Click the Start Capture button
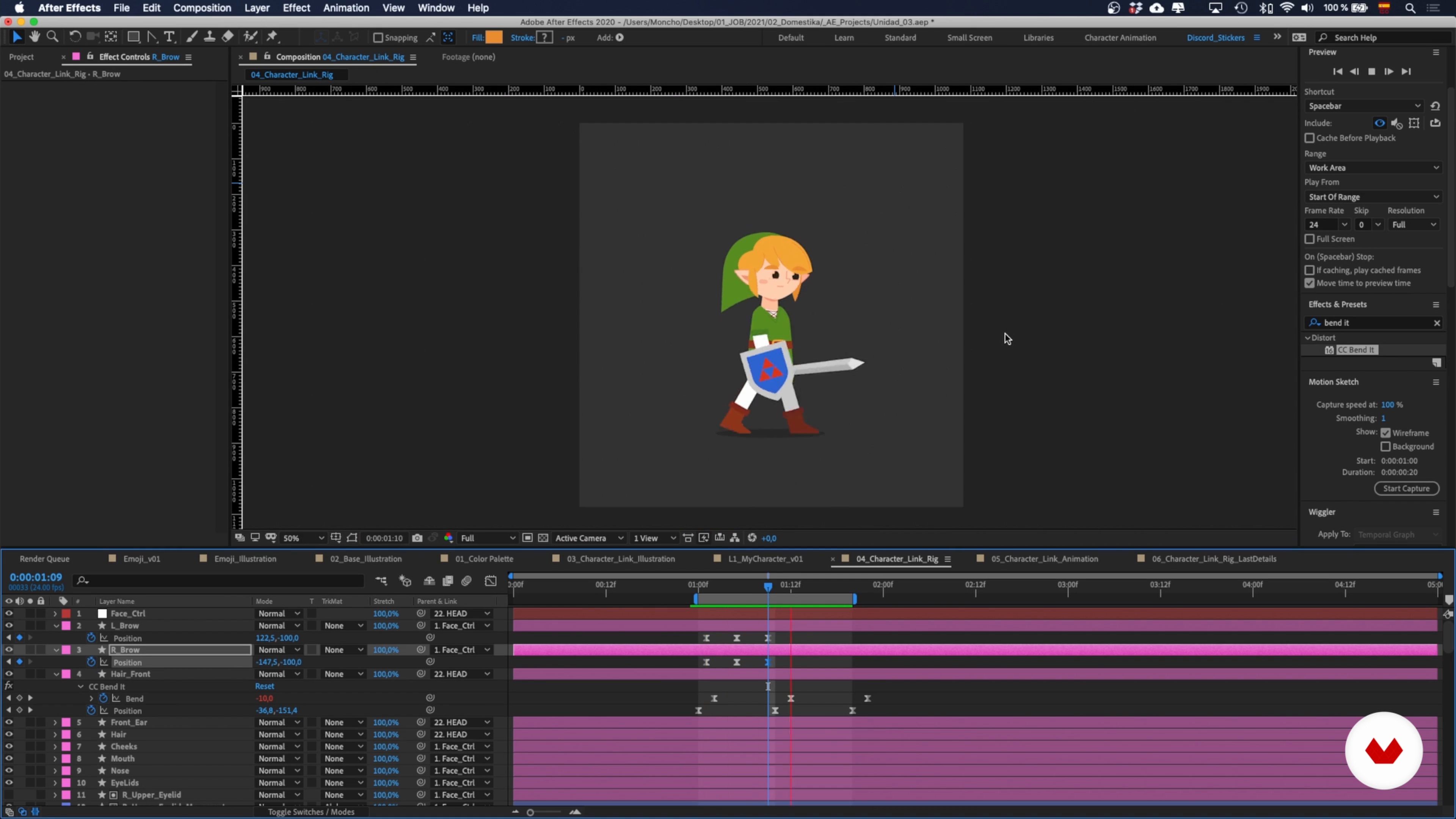The image size is (1456, 819). coord(1406,488)
